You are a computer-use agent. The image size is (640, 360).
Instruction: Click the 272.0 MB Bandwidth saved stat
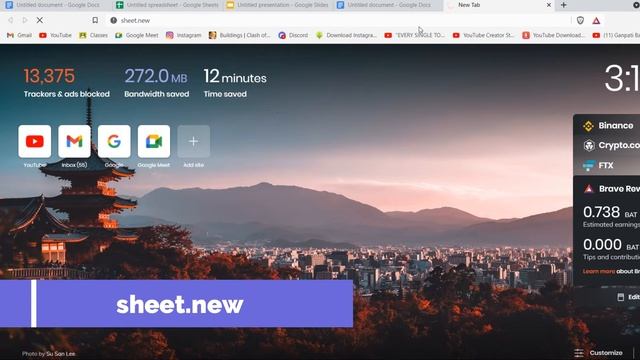coord(156,83)
